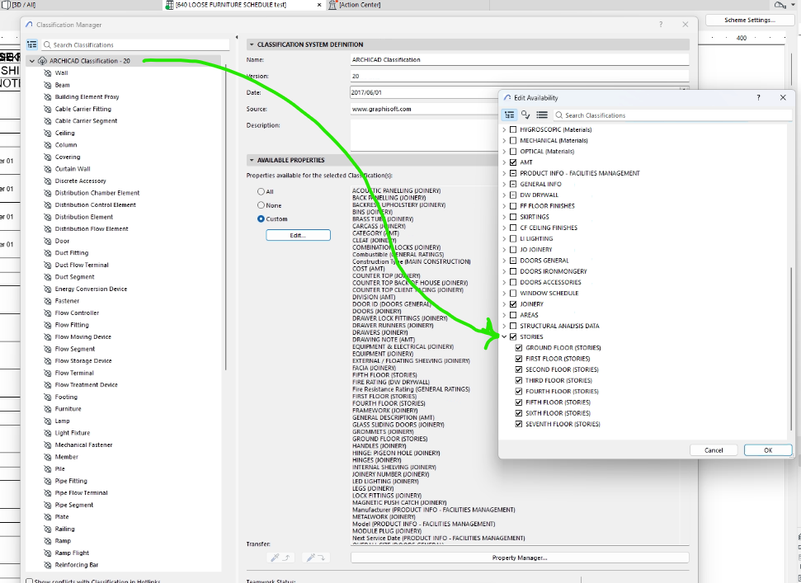Click the pick-up properties eyedropper button
The width and height of the screenshot is (801, 583).
pyautogui.click(x=280, y=558)
